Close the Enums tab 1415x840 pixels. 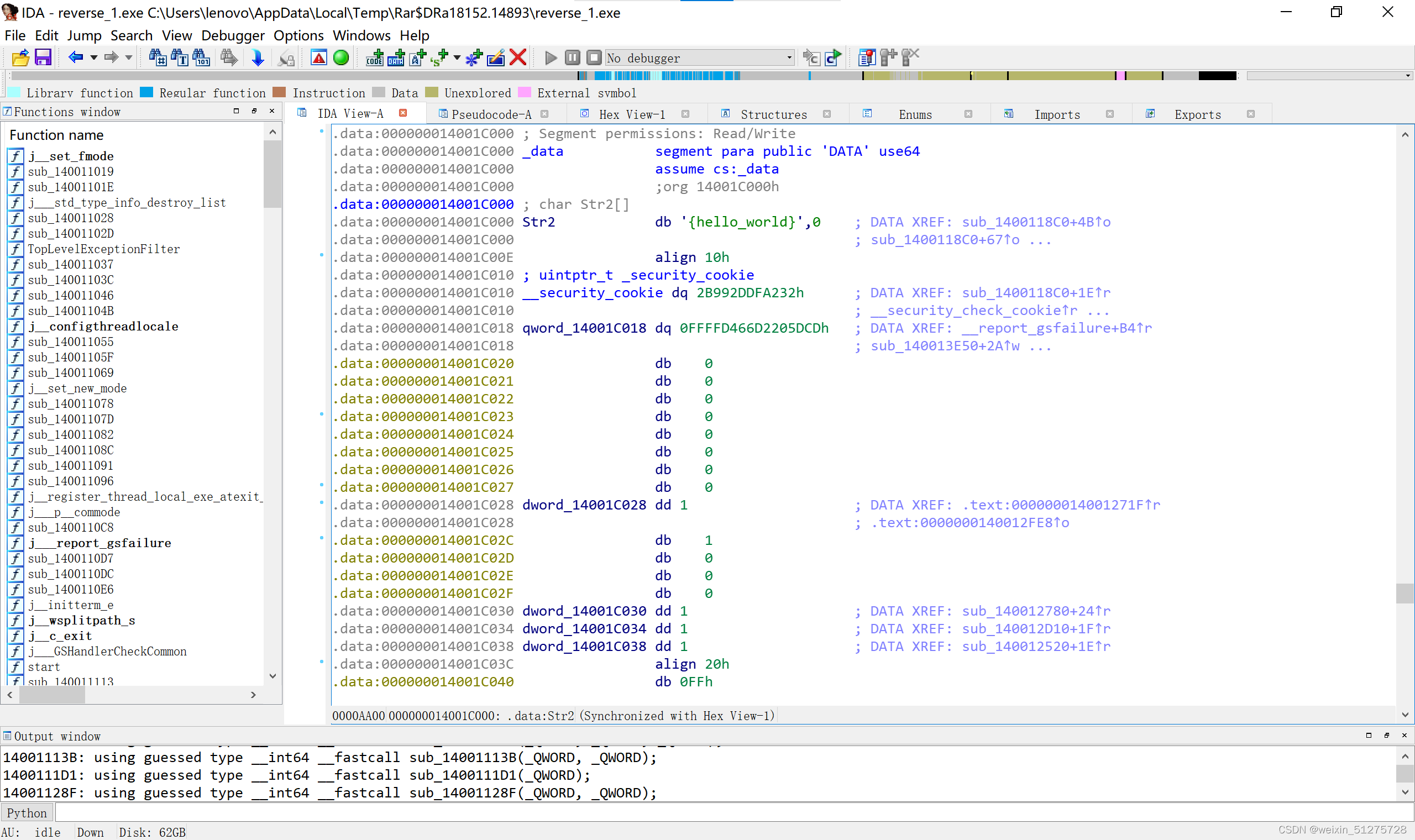coord(968,114)
